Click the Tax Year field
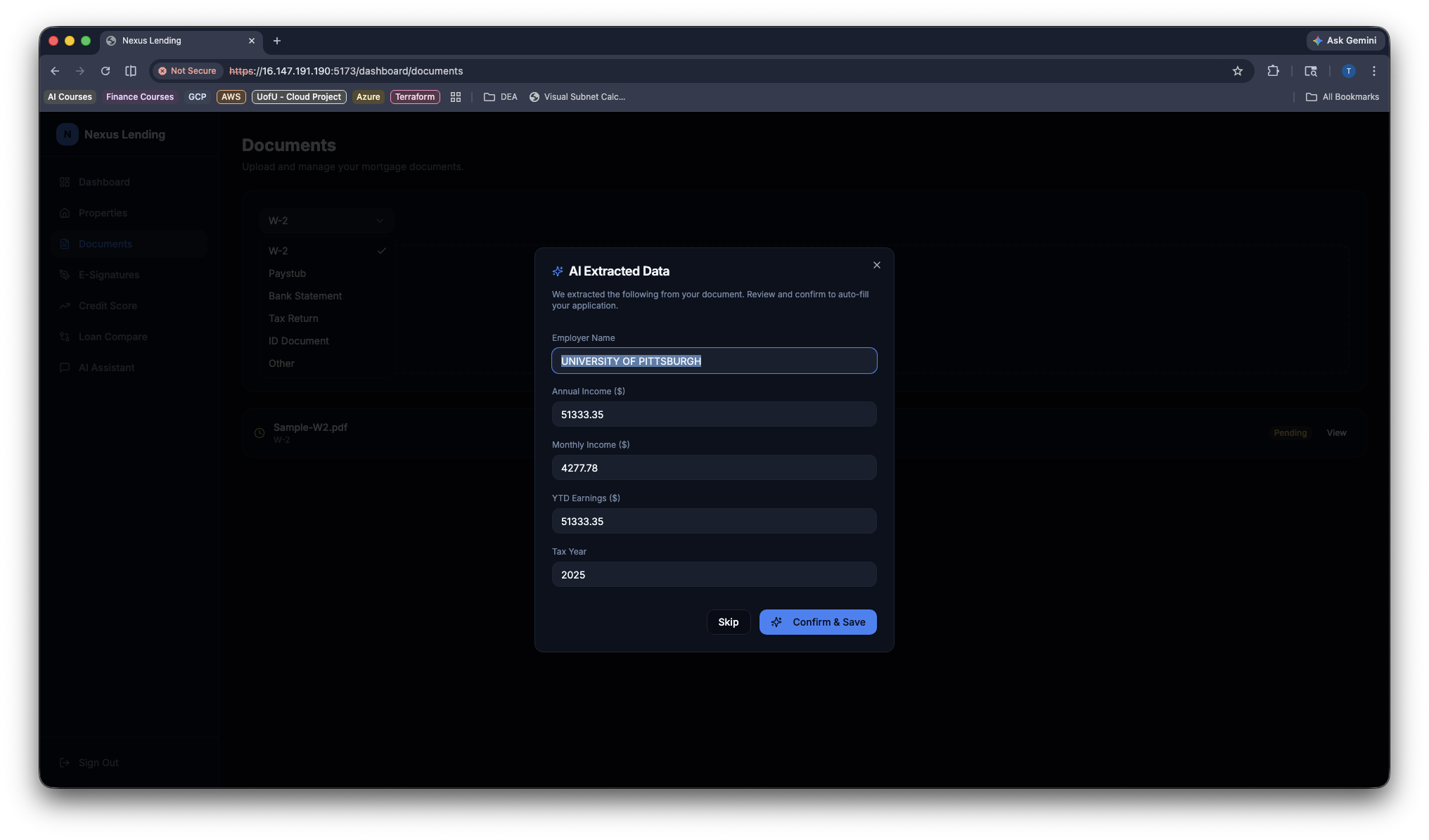 click(x=714, y=574)
